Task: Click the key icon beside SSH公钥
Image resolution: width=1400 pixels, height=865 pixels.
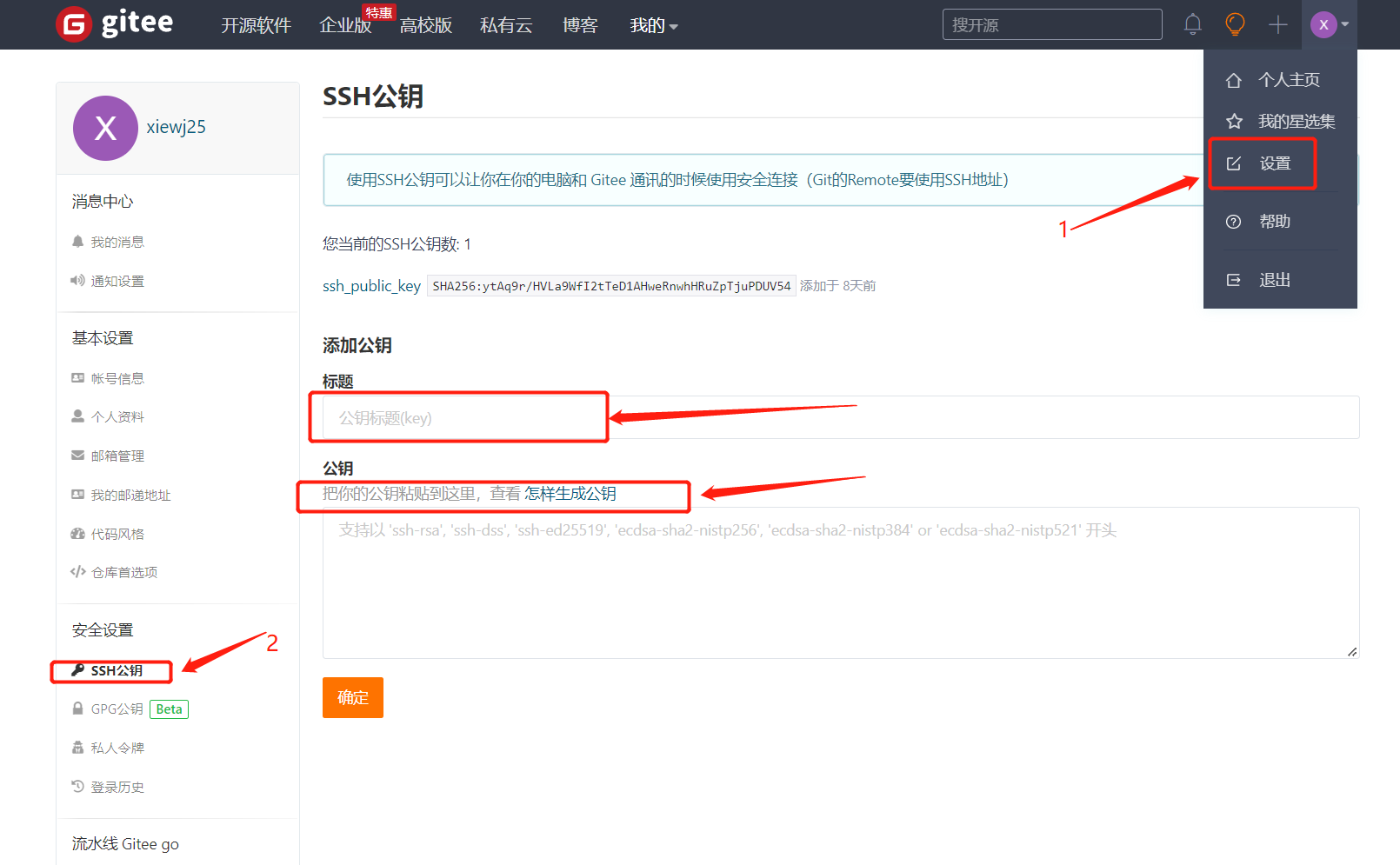Action: (78, 670)
